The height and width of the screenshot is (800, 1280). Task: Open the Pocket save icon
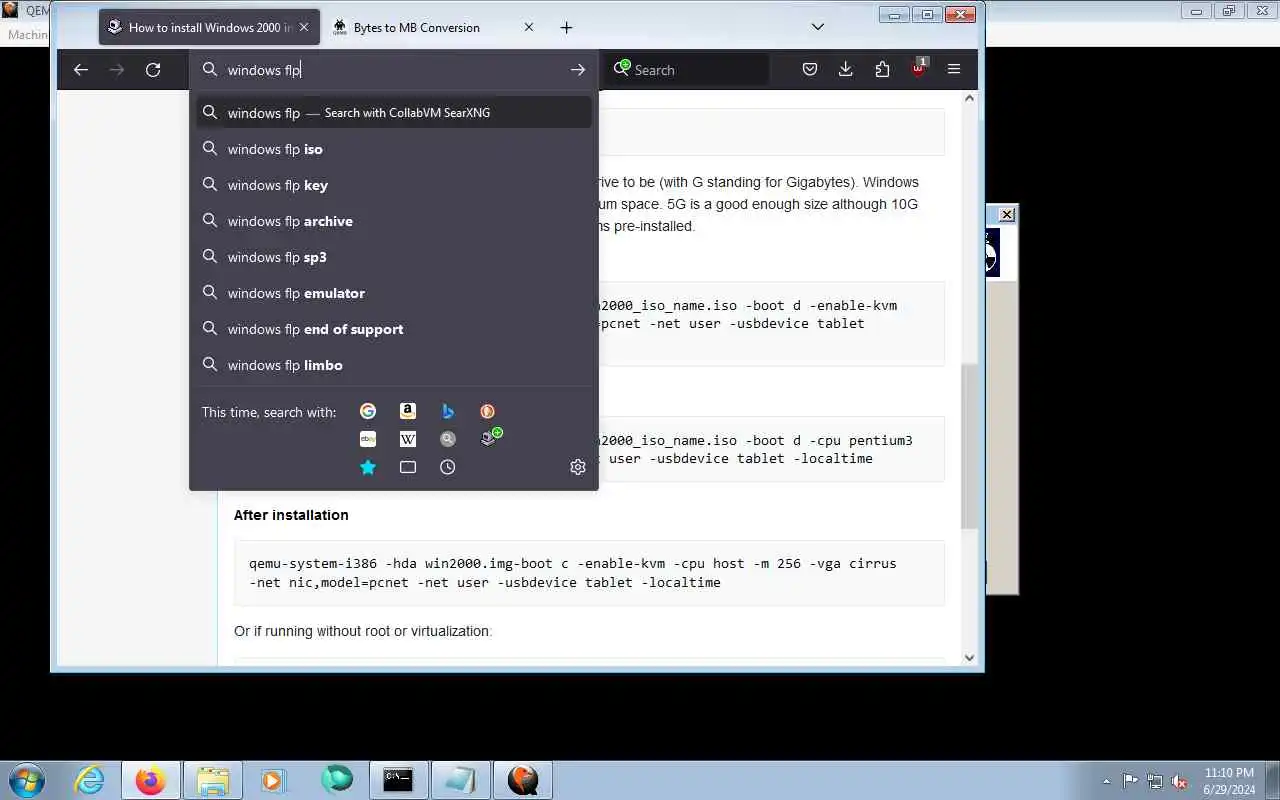click(810, 70)
